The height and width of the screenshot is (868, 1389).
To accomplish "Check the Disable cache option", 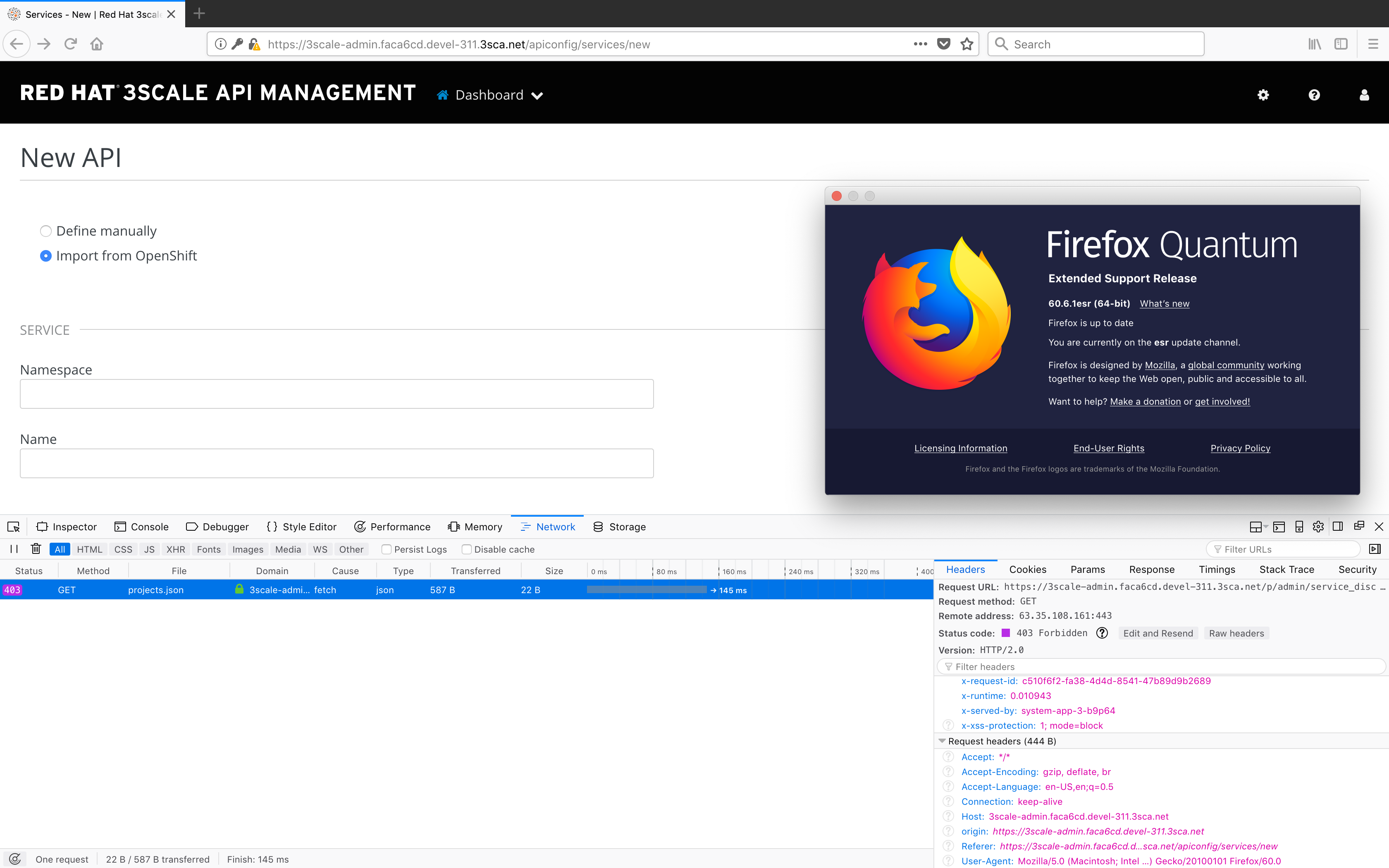I will coord(467,549).
